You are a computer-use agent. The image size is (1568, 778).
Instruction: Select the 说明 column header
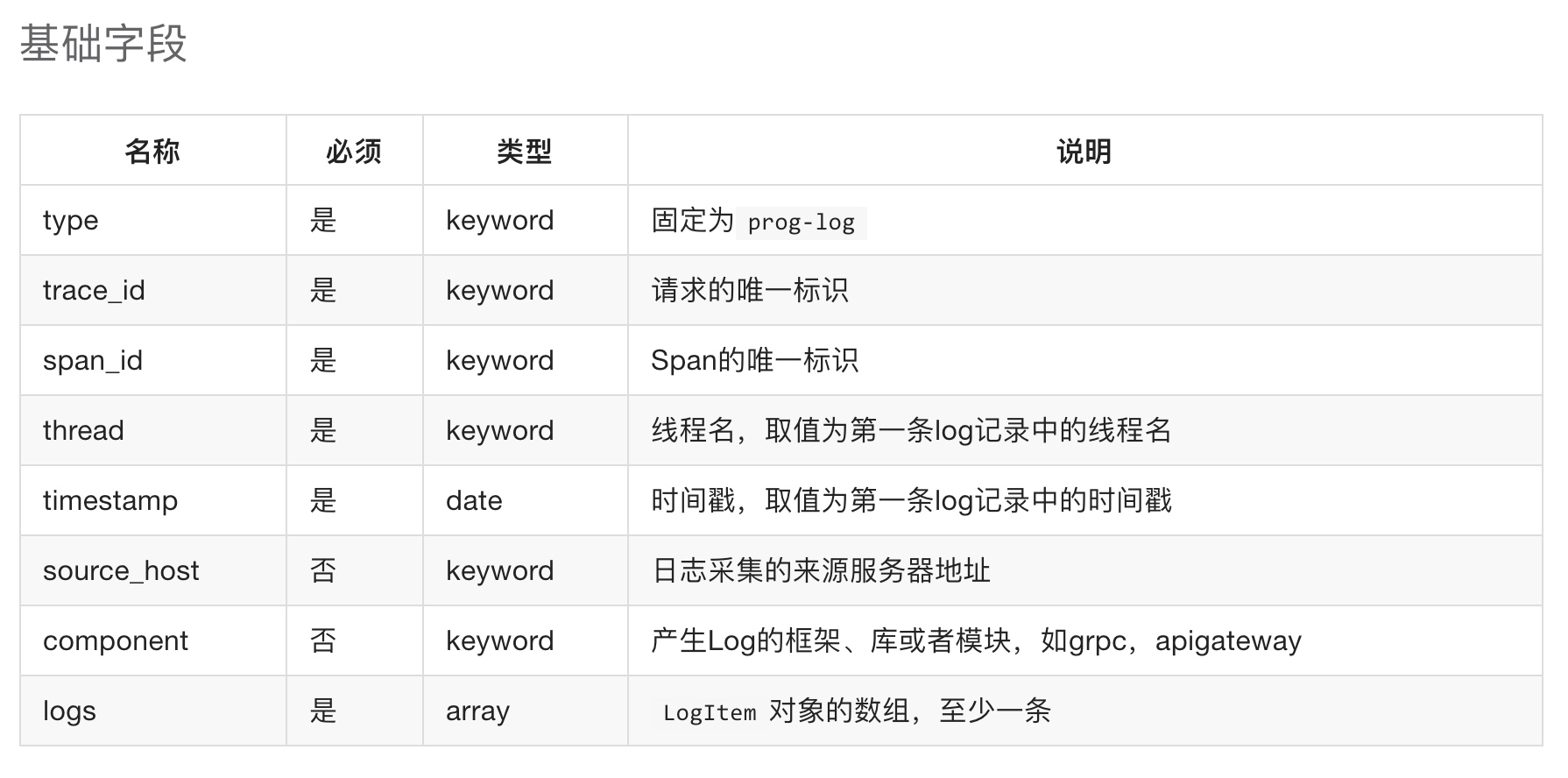[x=1084, y=151]
